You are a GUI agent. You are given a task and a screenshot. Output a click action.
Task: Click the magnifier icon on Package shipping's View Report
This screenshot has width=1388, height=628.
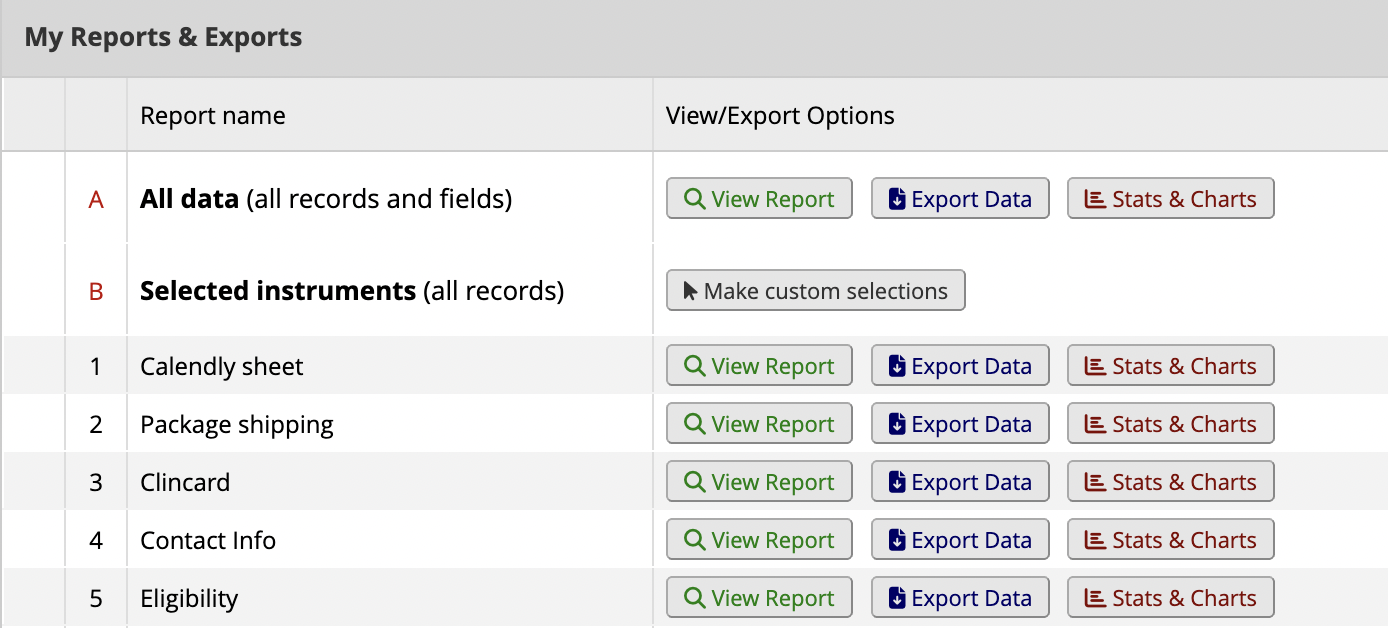(694, 423)
